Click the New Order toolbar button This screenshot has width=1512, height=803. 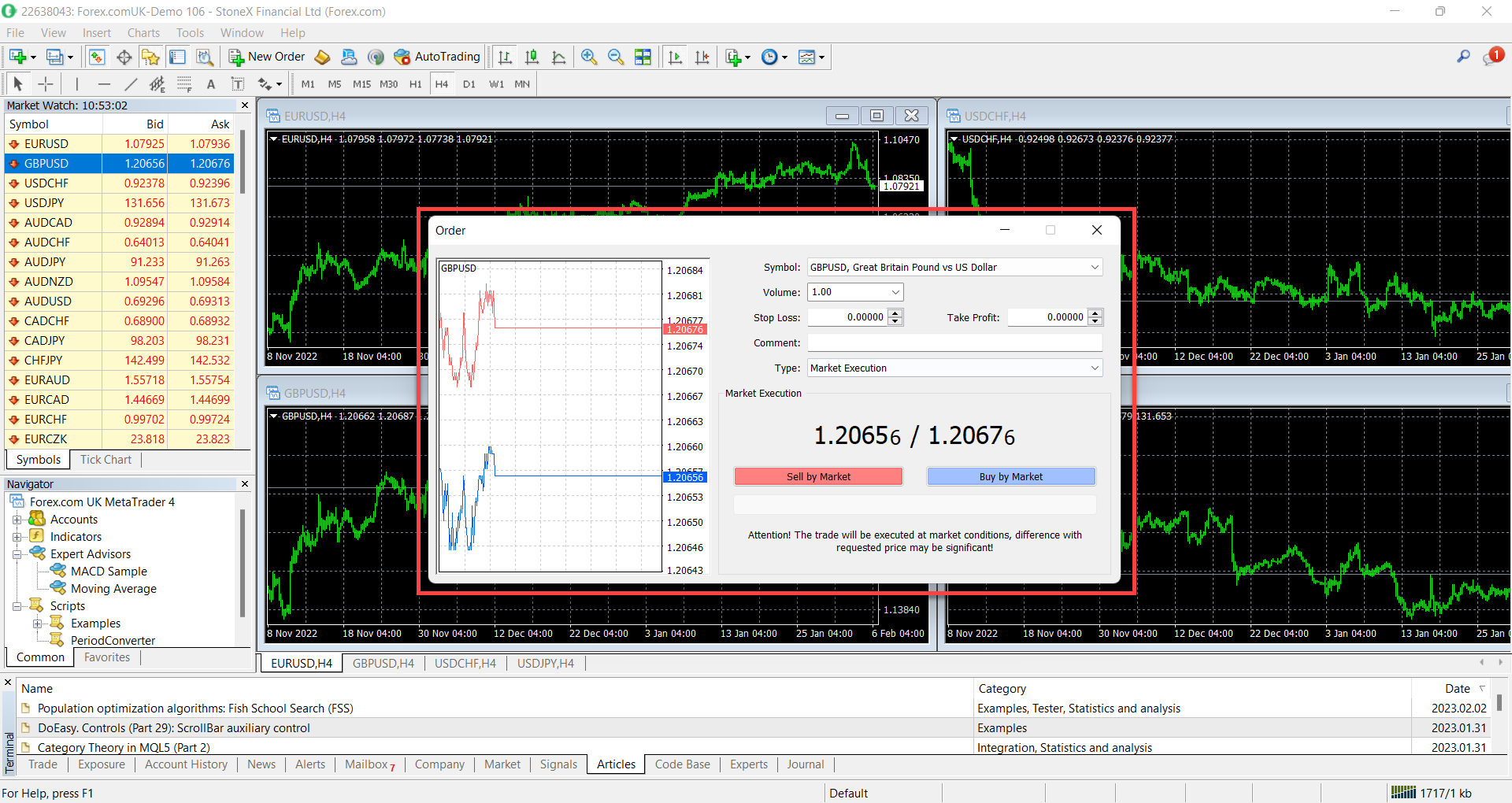click(x=267, y=57)
